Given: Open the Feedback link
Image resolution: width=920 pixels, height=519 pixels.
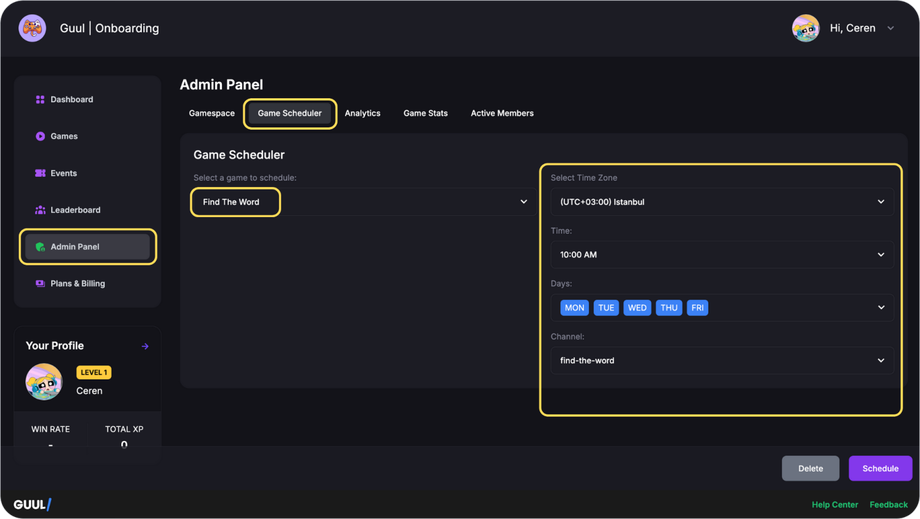Looking at the screenshot, I should pyautogui.click(x=888, y=504).
